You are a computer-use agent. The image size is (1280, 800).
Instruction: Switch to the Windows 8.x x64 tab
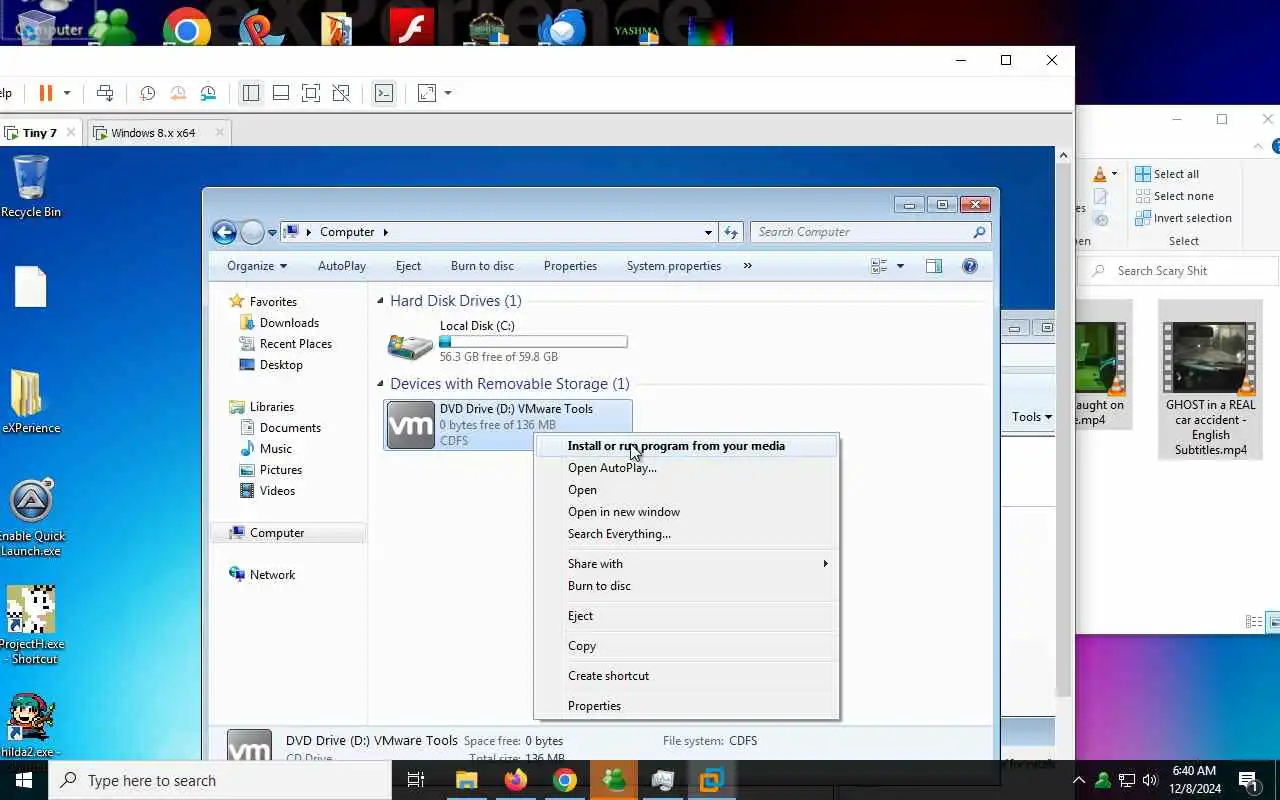pos(153,132)
